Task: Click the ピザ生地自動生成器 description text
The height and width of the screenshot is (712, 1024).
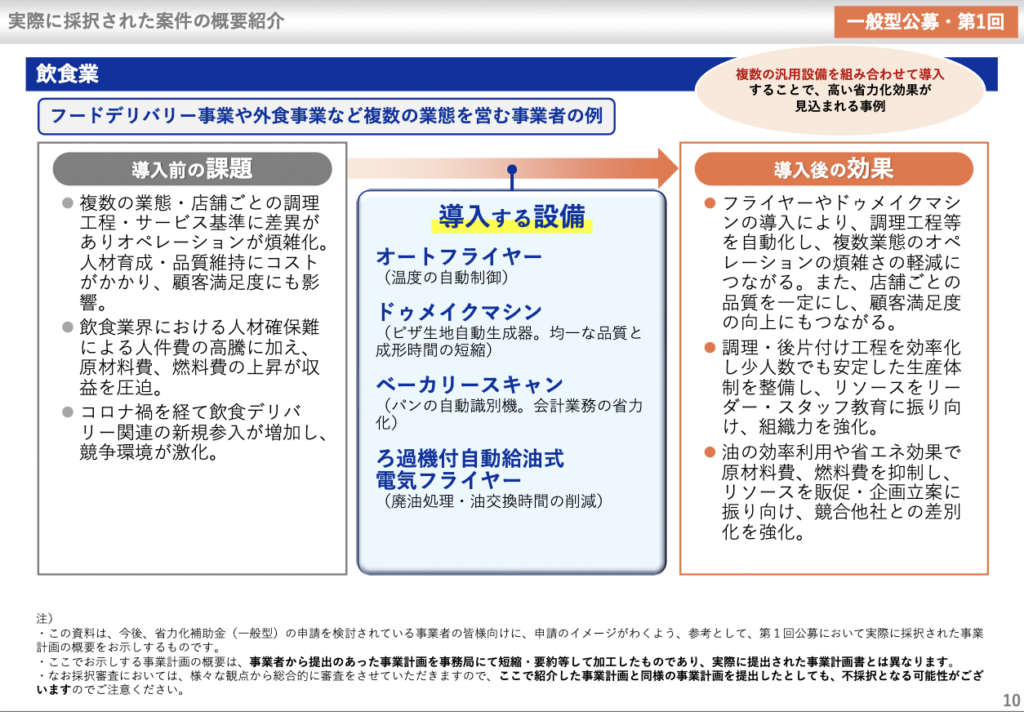Action: (x=509, y=341)
